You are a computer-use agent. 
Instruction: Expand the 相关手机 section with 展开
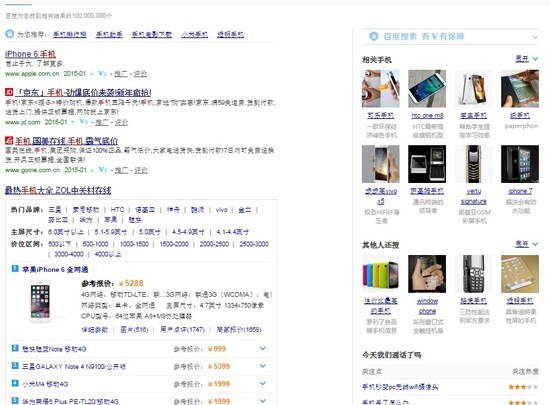tap(526, 59)
